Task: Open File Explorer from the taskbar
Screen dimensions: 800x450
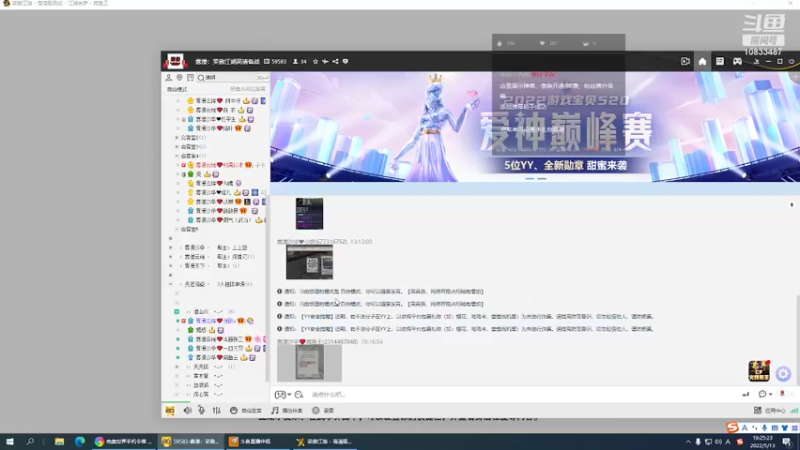Action: (x=59, y=441)
